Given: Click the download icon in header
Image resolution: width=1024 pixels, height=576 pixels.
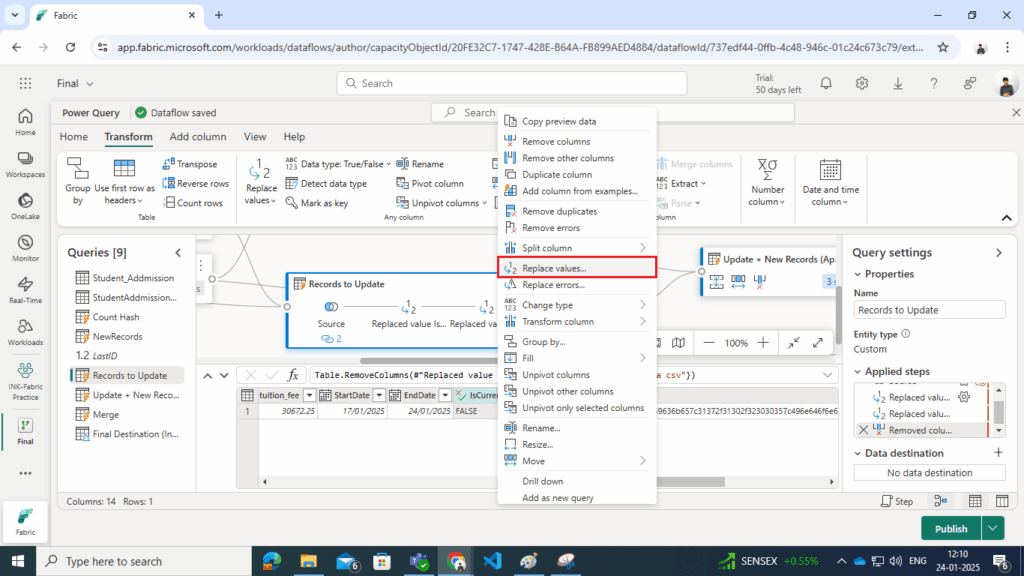Looking at the screenshot, I should [898, 83].
